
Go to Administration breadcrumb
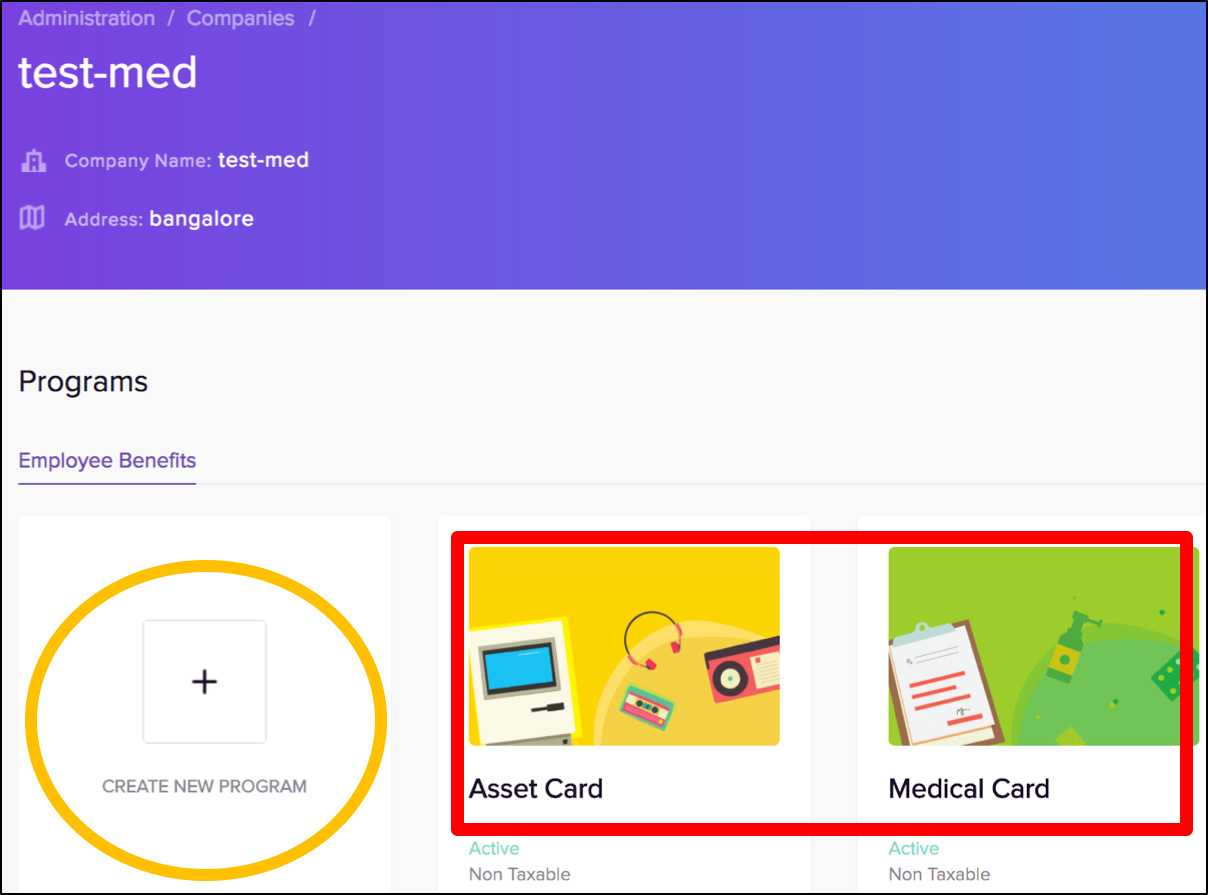pyautogui.click(x=87, y=19)
